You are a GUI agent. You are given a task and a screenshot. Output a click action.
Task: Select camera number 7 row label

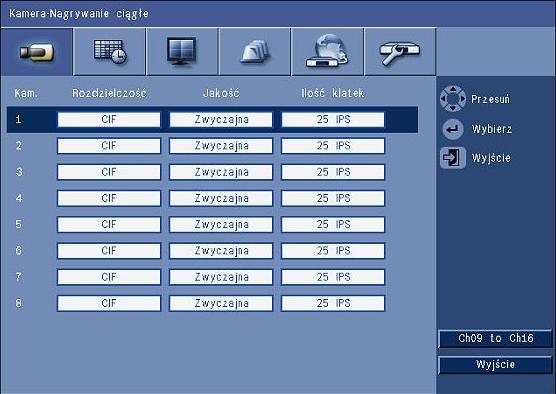18,277
